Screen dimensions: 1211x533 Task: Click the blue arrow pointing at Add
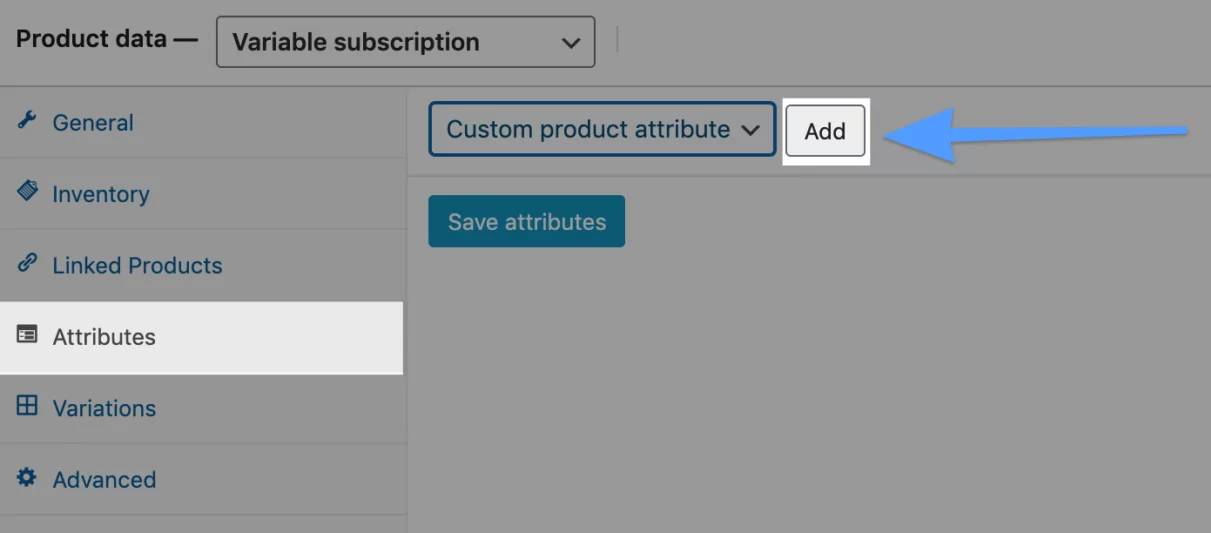[x=1035, y=134]
